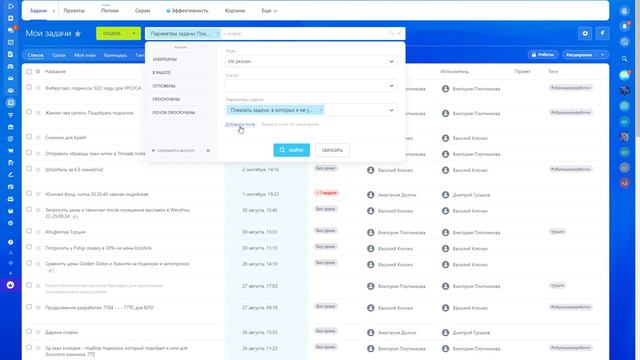Click Виктория's avatar in the first task row Исполнитель

[445, 89]
